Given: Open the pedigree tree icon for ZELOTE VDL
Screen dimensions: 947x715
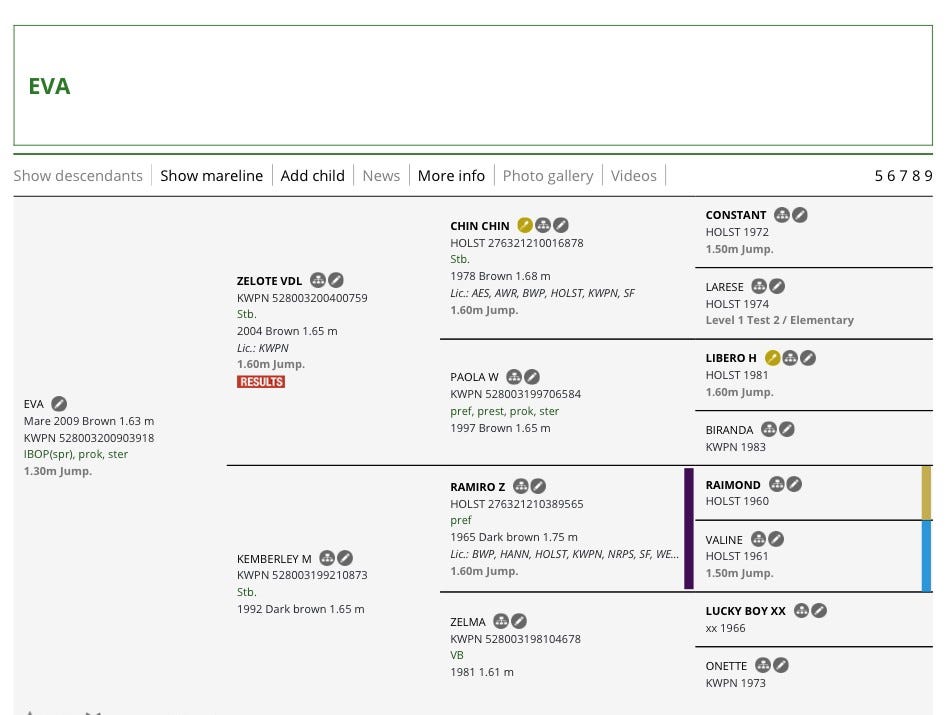Looking at the screenshot, I should coord(318,281).
